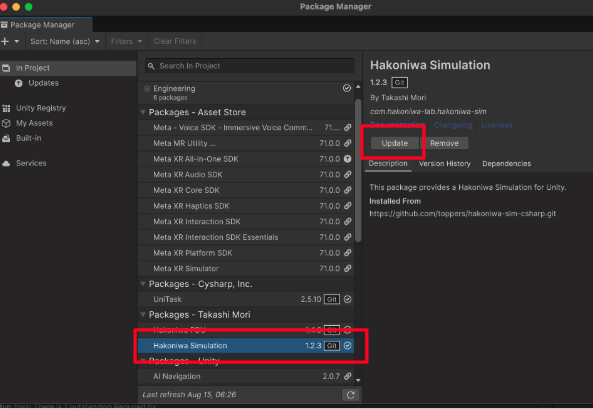This screenshot has width=593, height=409.
Task: Select In Project in the sidebar
Action: pos(68,68)
